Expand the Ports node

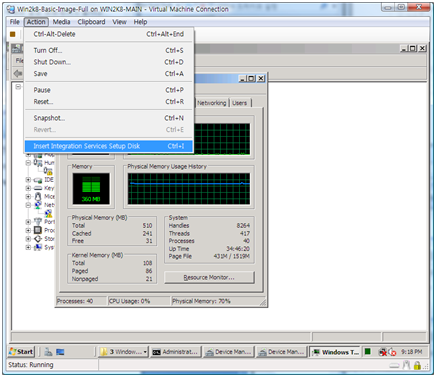(x=28, y=222)
